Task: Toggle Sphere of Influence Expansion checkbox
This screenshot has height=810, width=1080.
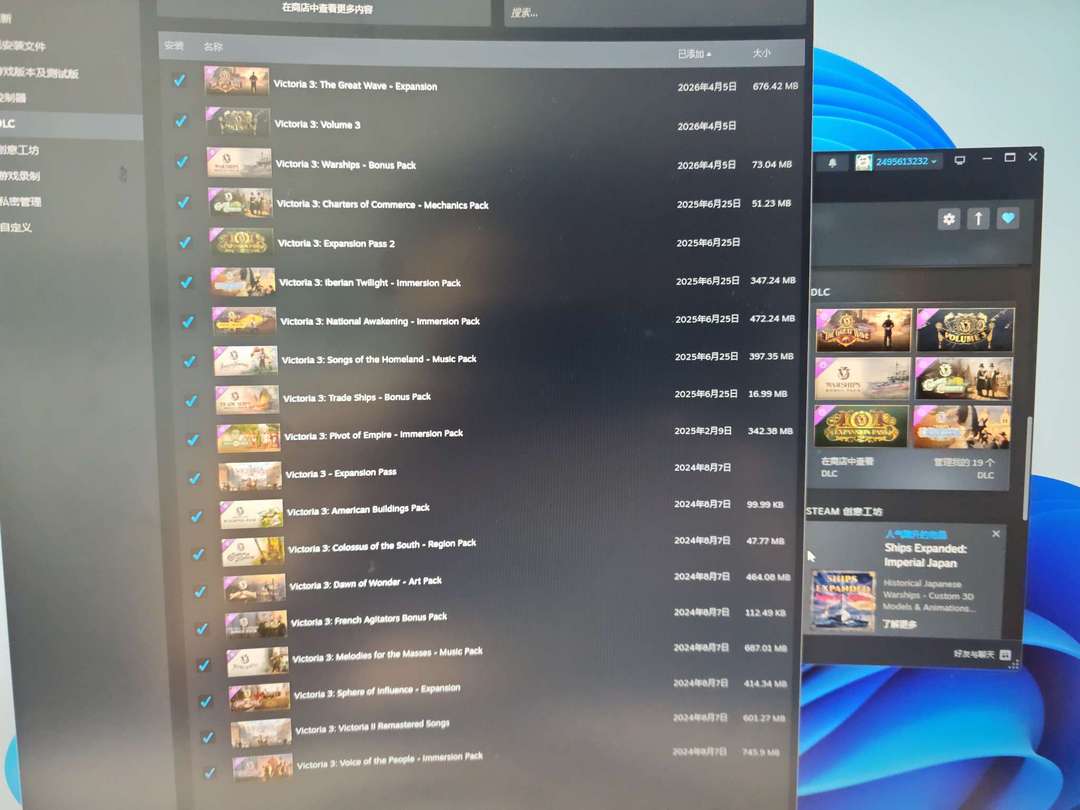Action: 205,702
